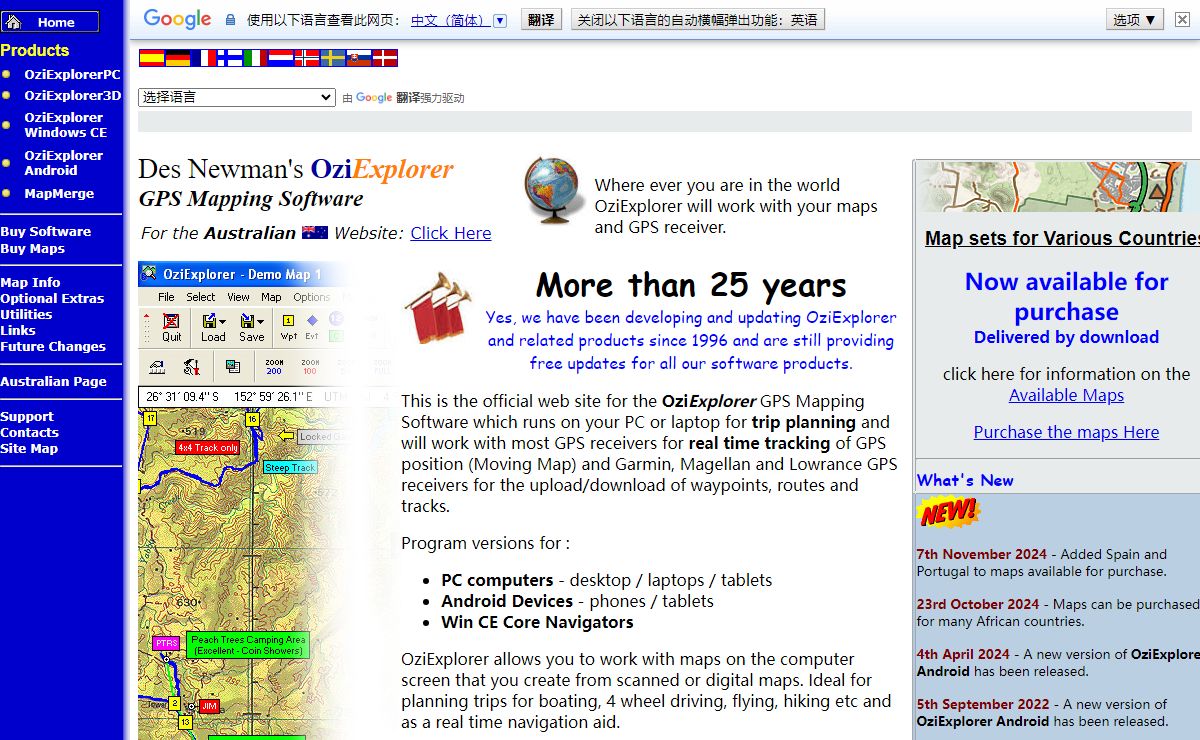Click the "More than 25 years" heading
This screenshot has height=740, width=1200.
point(691,286)
